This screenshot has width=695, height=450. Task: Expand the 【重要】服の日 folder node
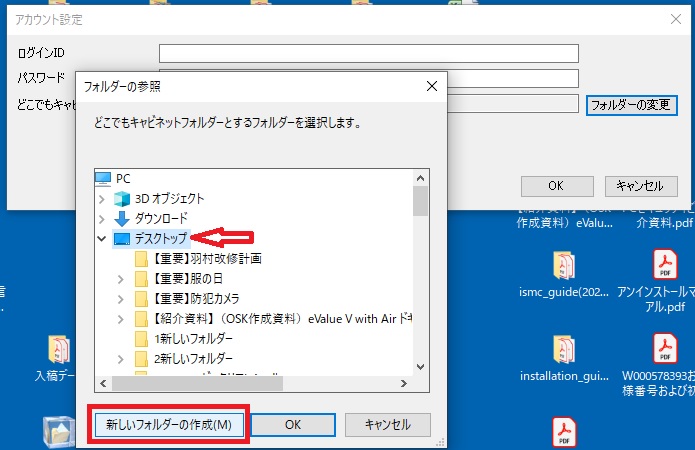121,278
